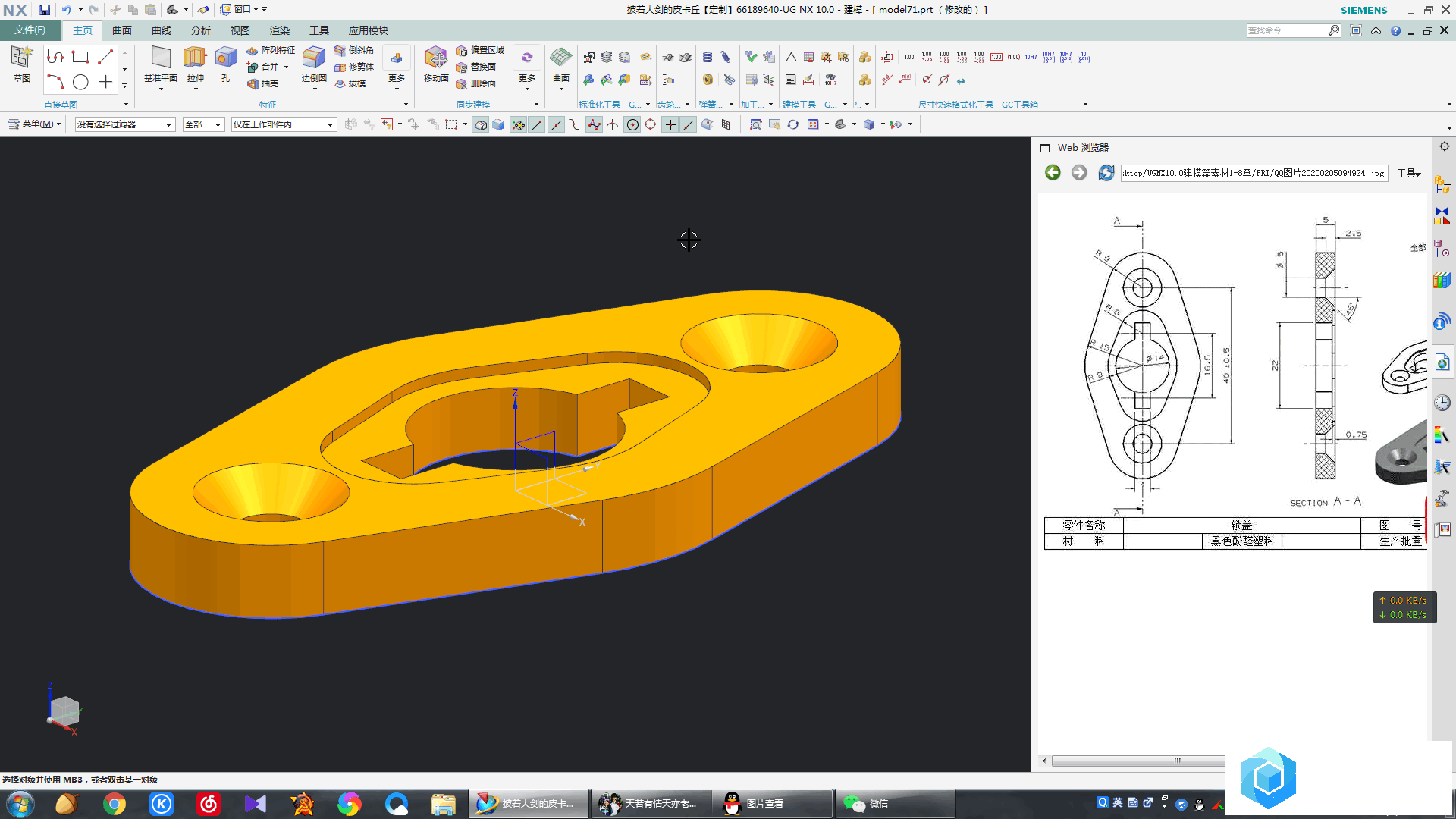This screenshot has height=819, width=1456.
Task: Click the 10H7 tolerance format icon
Action: coord(1031,57)
